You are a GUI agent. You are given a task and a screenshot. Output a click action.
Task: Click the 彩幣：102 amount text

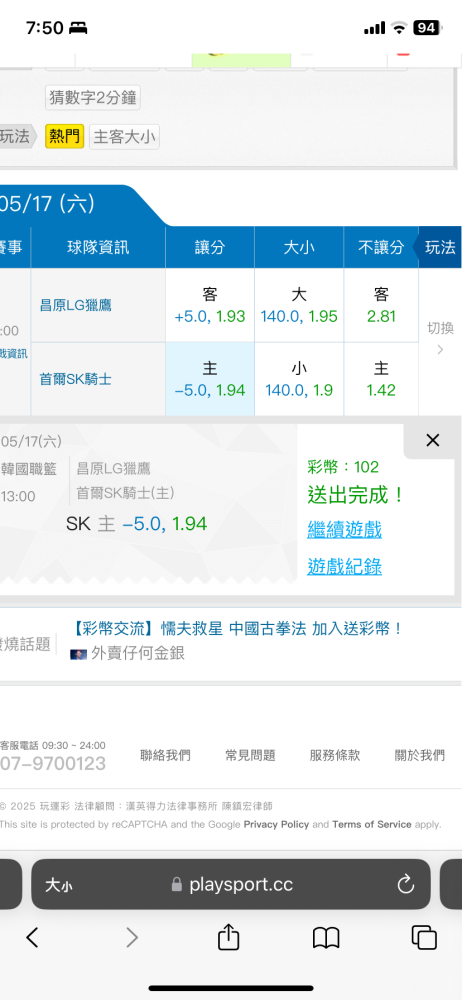pyautogui.click(x=343, y=467)
